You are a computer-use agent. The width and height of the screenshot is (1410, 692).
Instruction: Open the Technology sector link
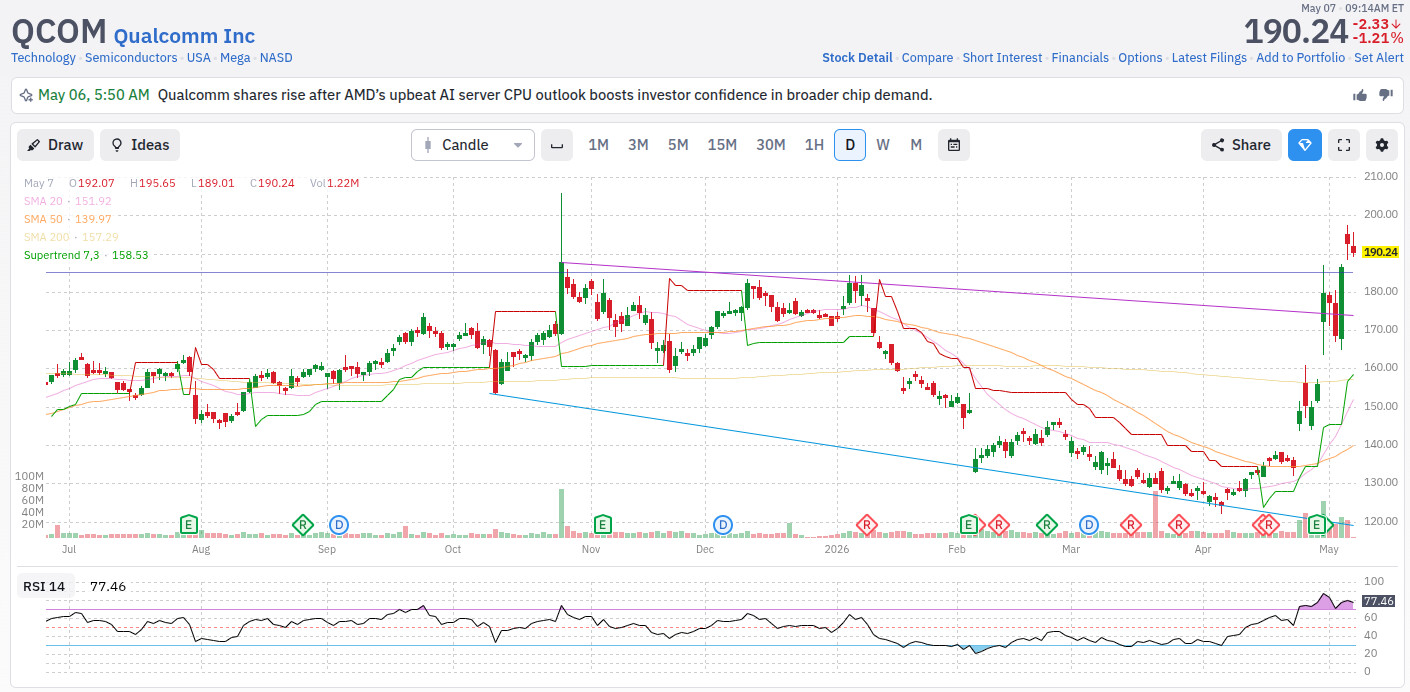click(x=43, y=58)
